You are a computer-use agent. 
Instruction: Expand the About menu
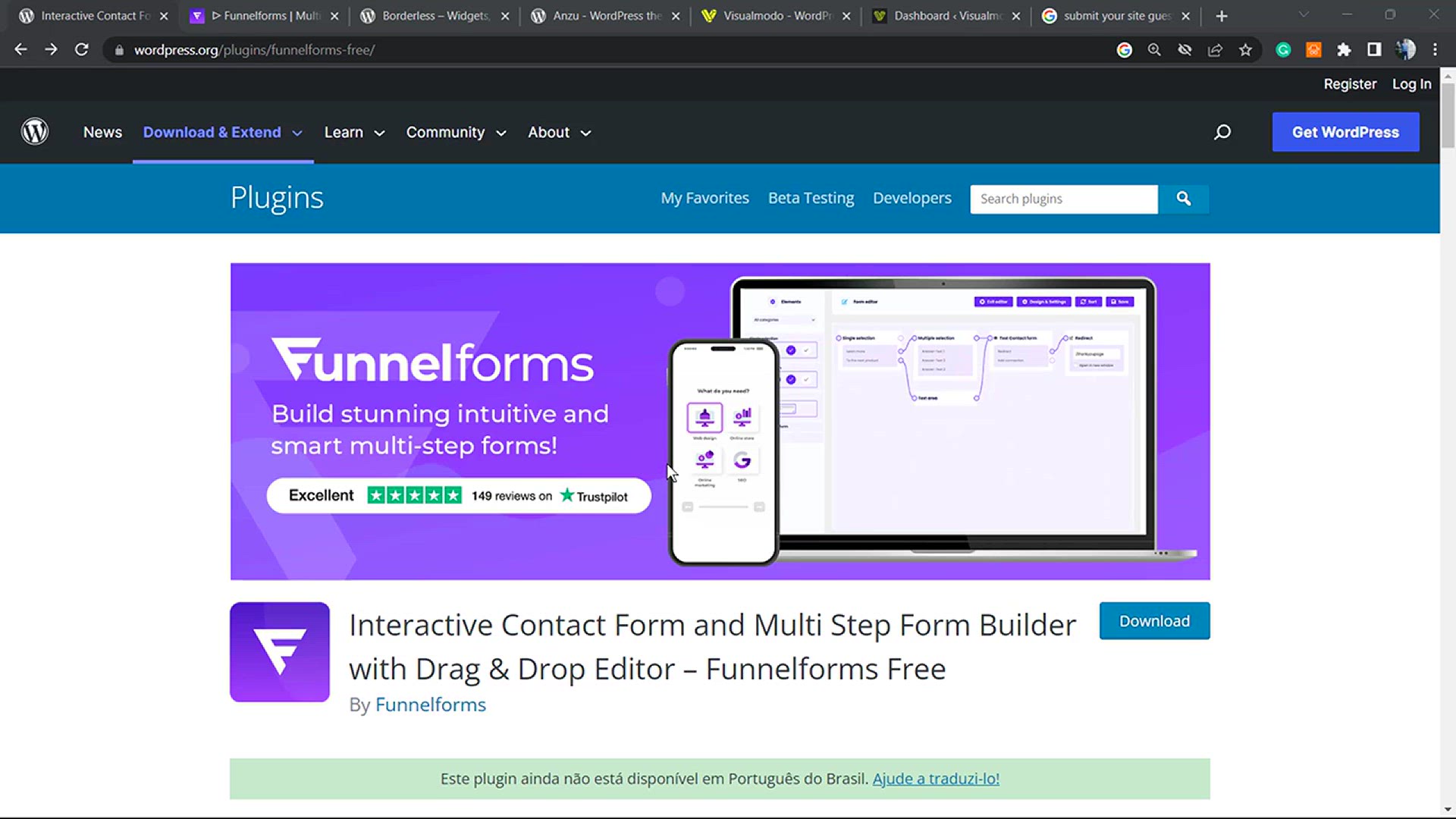pos(559,133)
